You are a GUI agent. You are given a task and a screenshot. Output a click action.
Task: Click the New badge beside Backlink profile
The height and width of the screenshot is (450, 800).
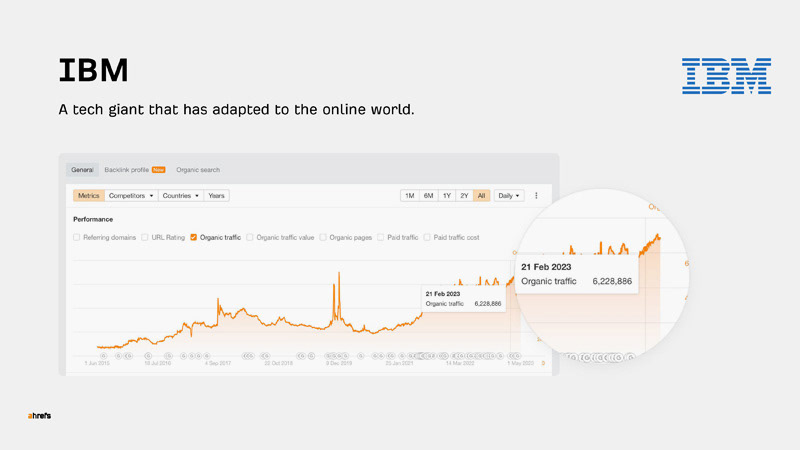pyautogui.click(x=159, y=170)
